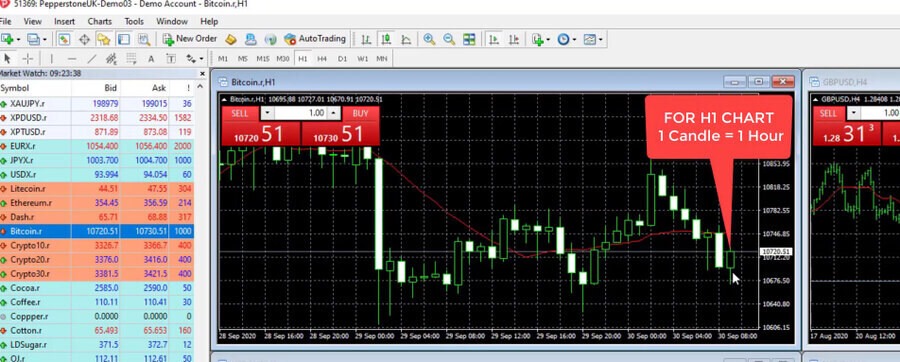The image size is (900, 362).
Task: Open the File menu
Action: [x=6, y=21]
